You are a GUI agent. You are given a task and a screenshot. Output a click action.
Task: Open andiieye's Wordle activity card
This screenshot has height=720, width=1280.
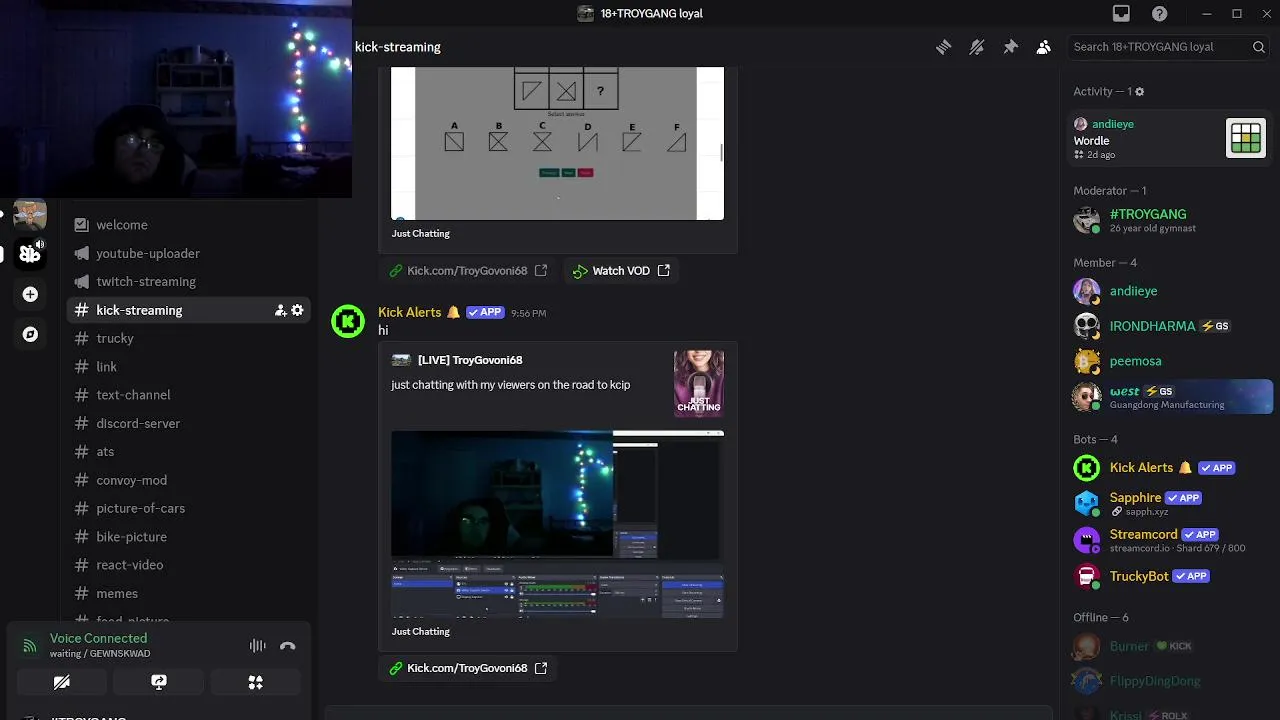click(1170, 138)
